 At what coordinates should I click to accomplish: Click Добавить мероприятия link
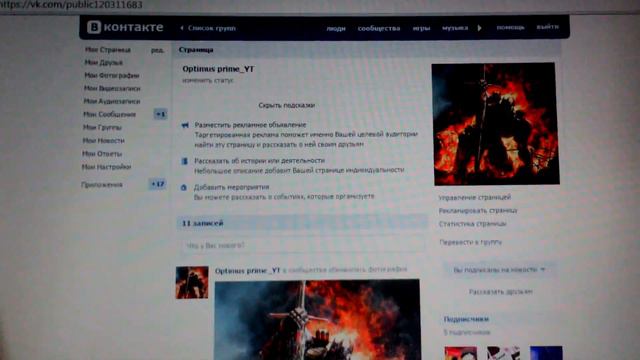[231, 187]
